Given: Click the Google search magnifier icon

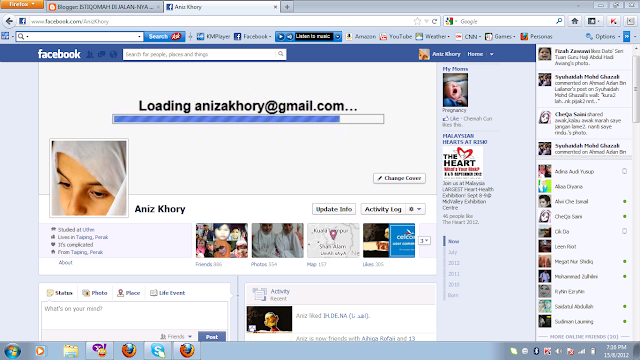Looking at the screenshot, I should tap(559, 21).
